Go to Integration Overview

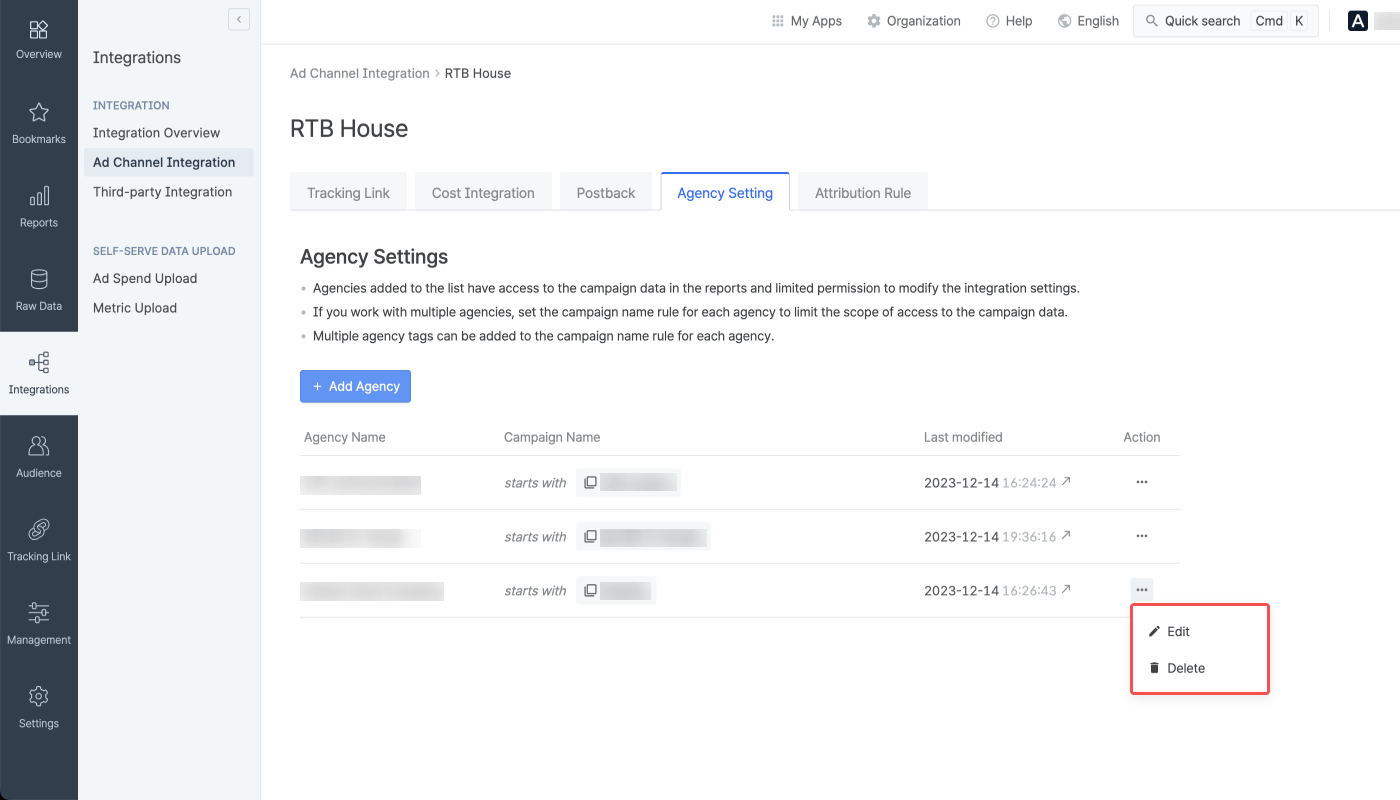pos(156,132)
